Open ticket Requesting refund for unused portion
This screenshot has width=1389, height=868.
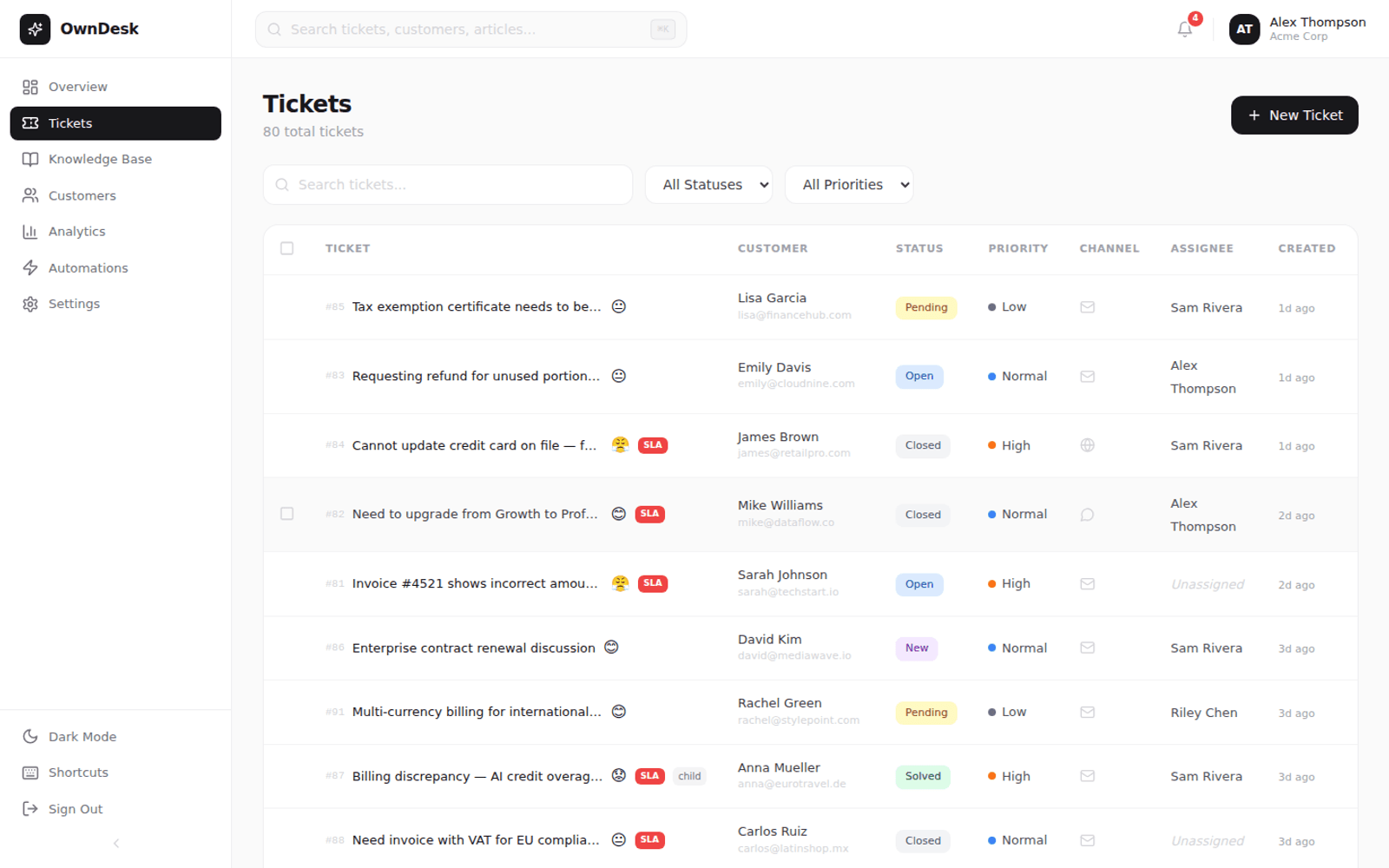tap(476, 376)
